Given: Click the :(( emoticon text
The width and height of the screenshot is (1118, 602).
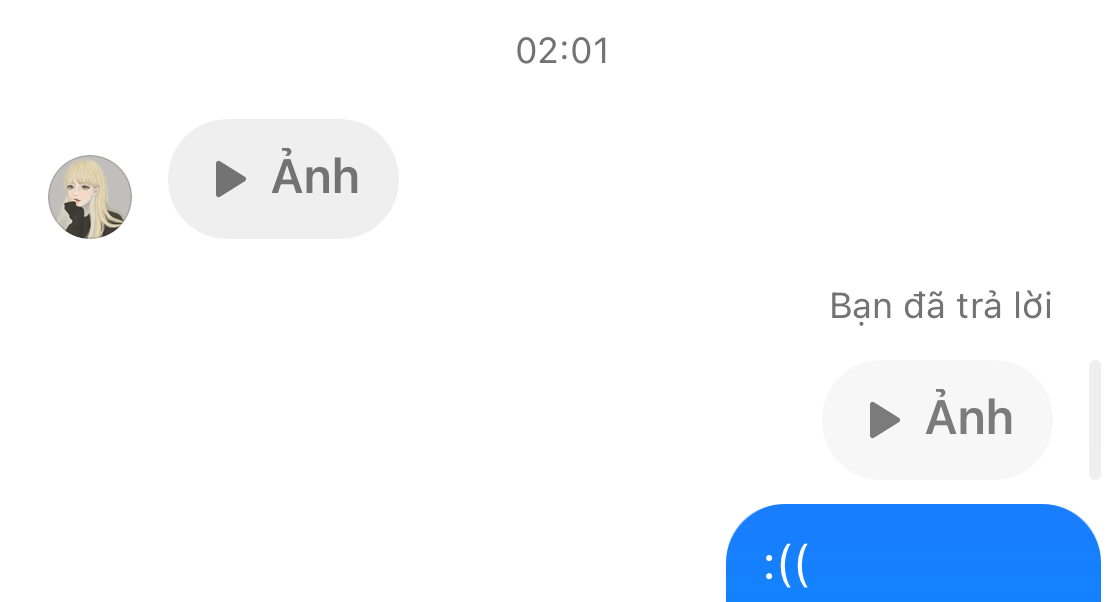Looking at the screenshot, I should click(x=786, y=566).
